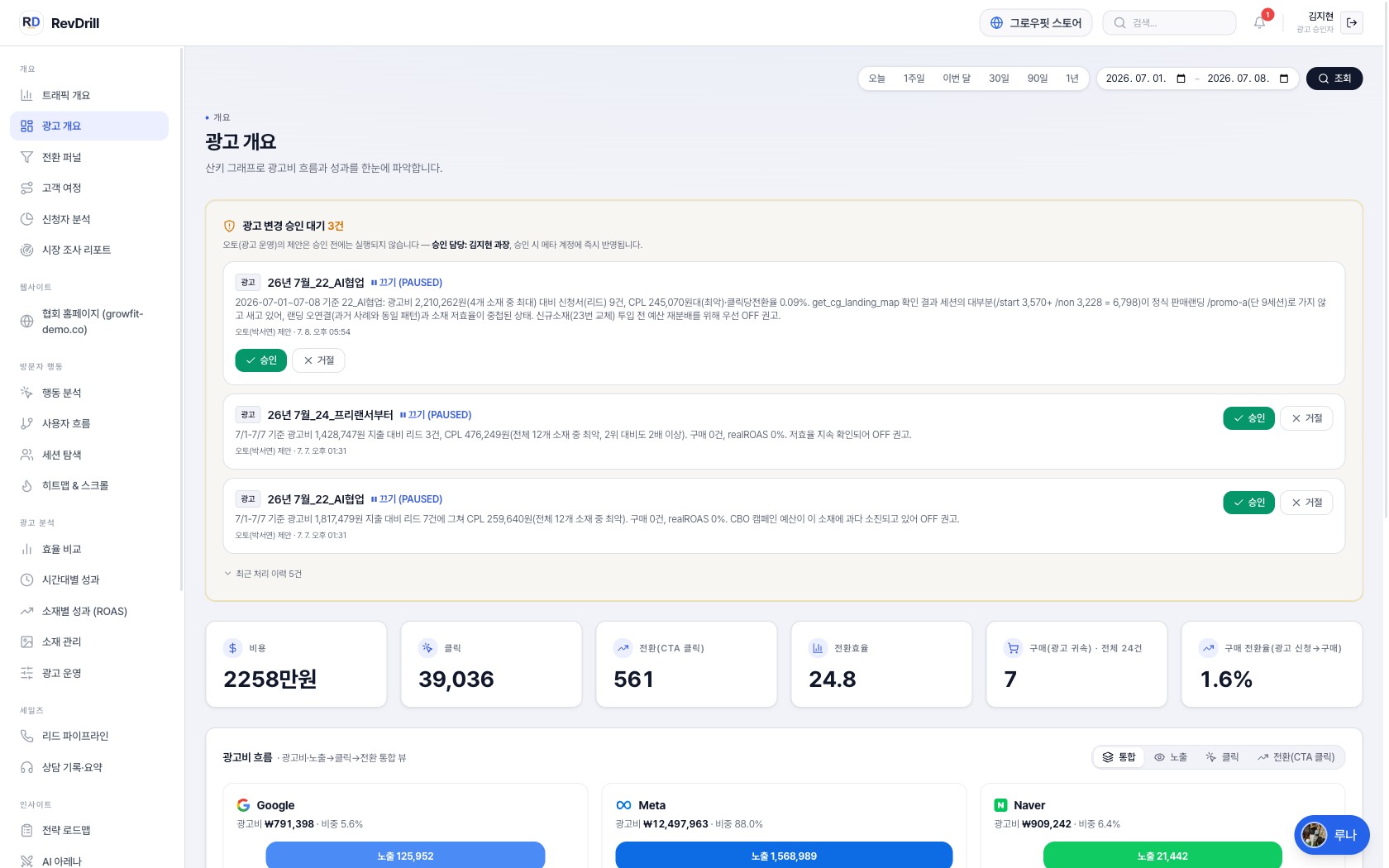
Task: Open 고객 여정 sidebar item
Action: [89, 188]
